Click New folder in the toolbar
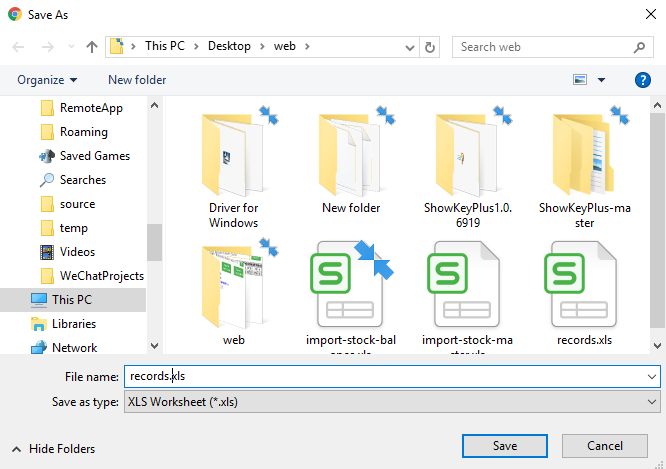666x469 pixels. [x=137, y=80]
